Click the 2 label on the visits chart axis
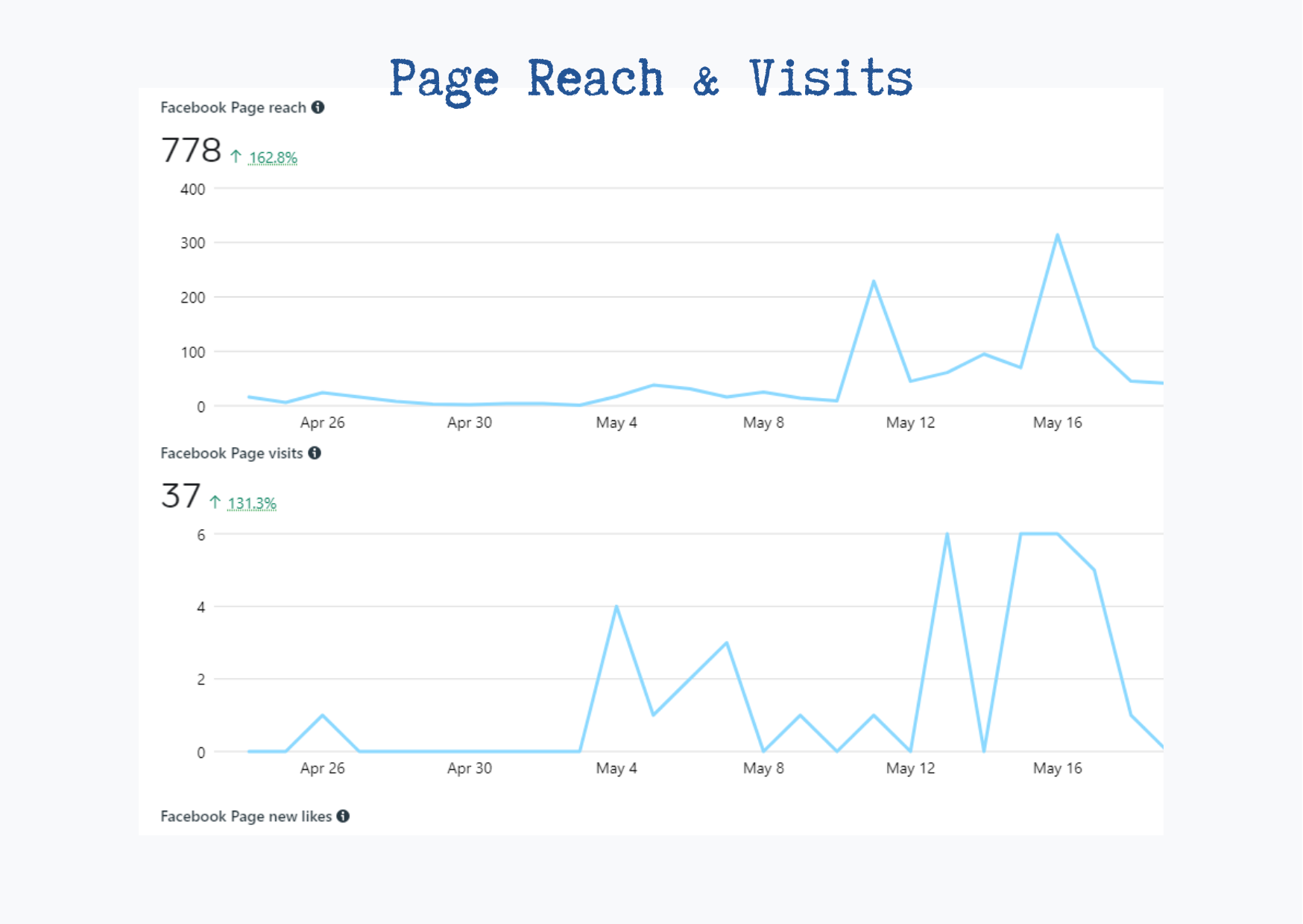This screenshot has width=1303, height=924. pos(201,680)
